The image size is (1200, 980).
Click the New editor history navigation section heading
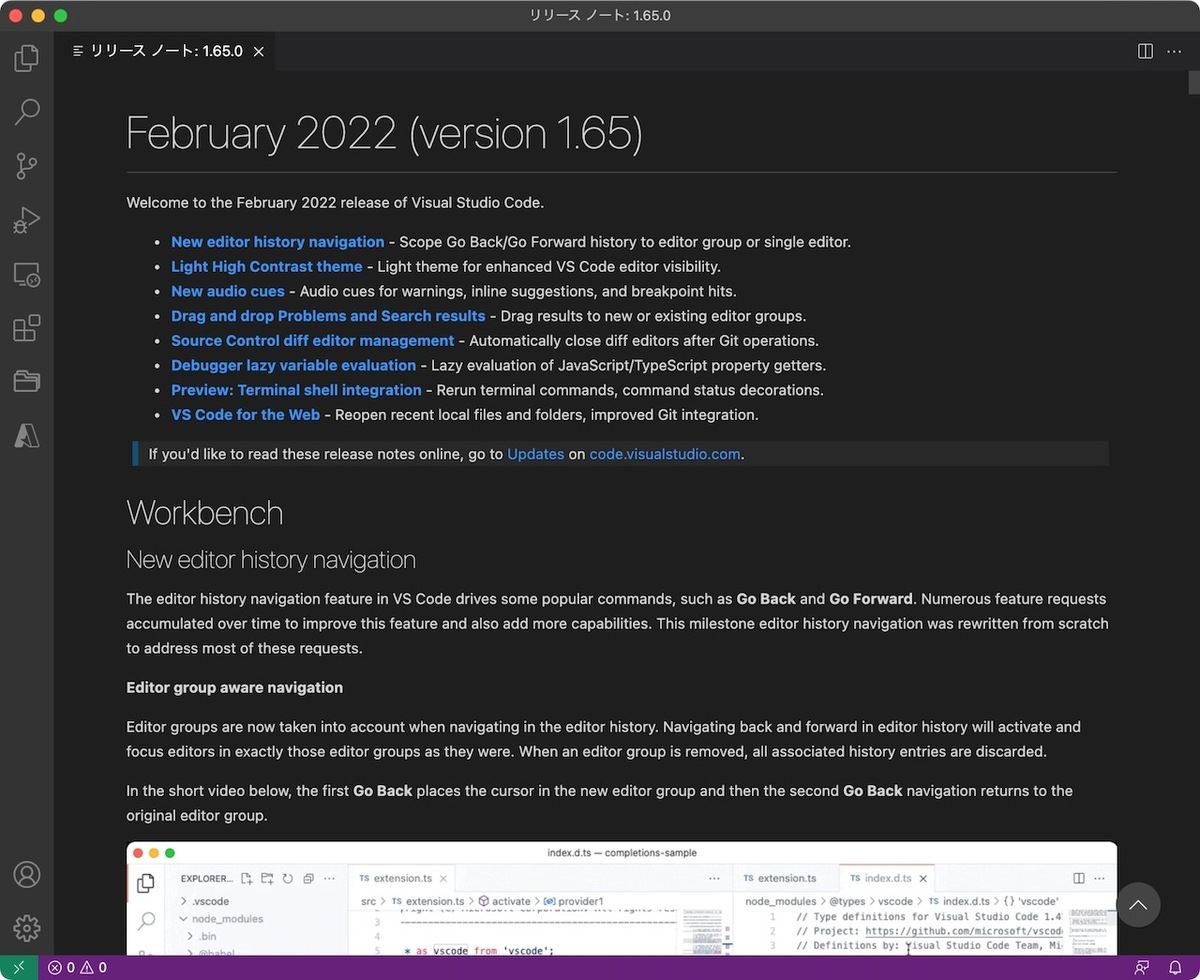tap(271, 559)
